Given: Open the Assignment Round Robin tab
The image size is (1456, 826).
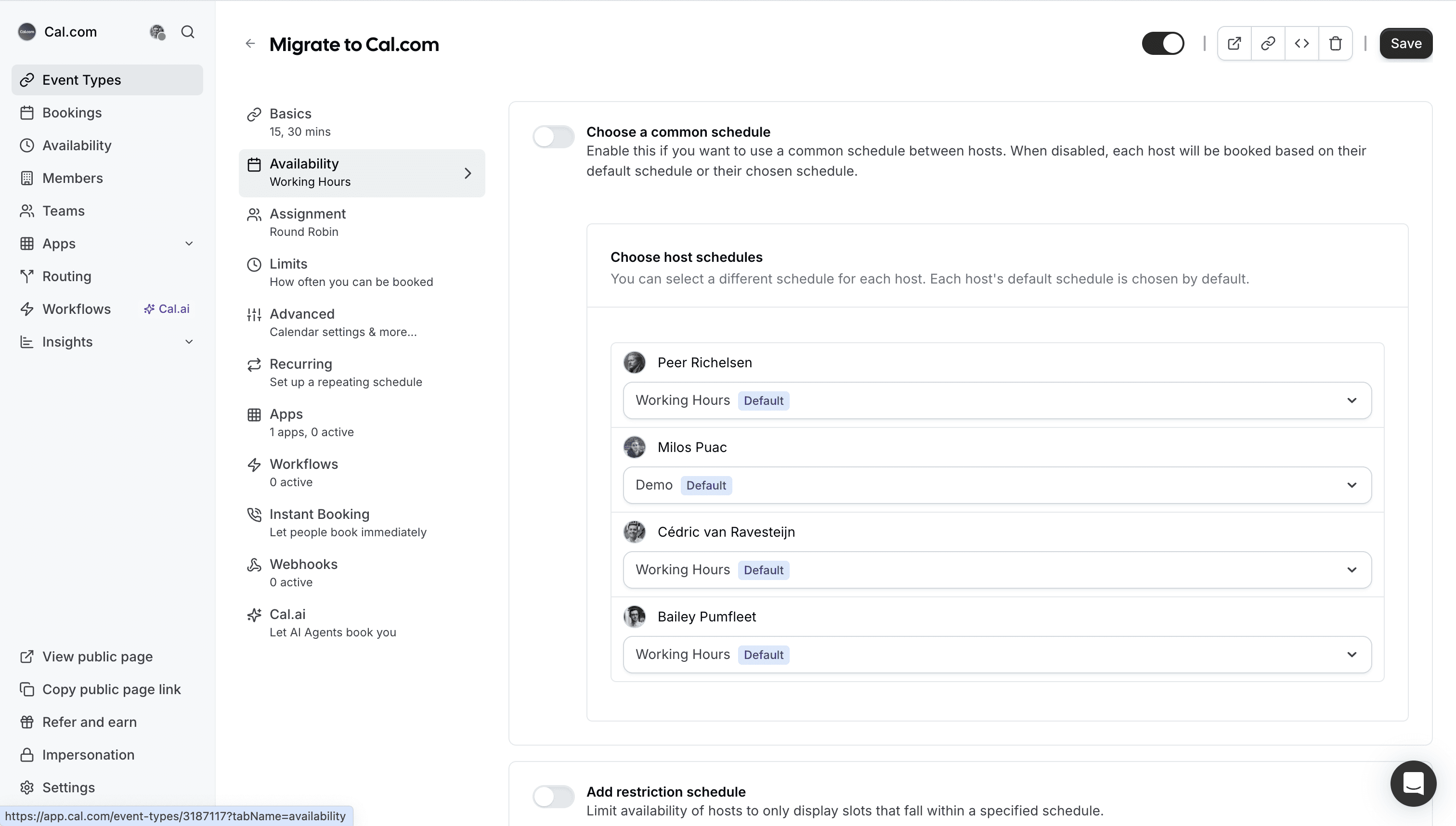Looking at the screenshot, I should 362,223.
